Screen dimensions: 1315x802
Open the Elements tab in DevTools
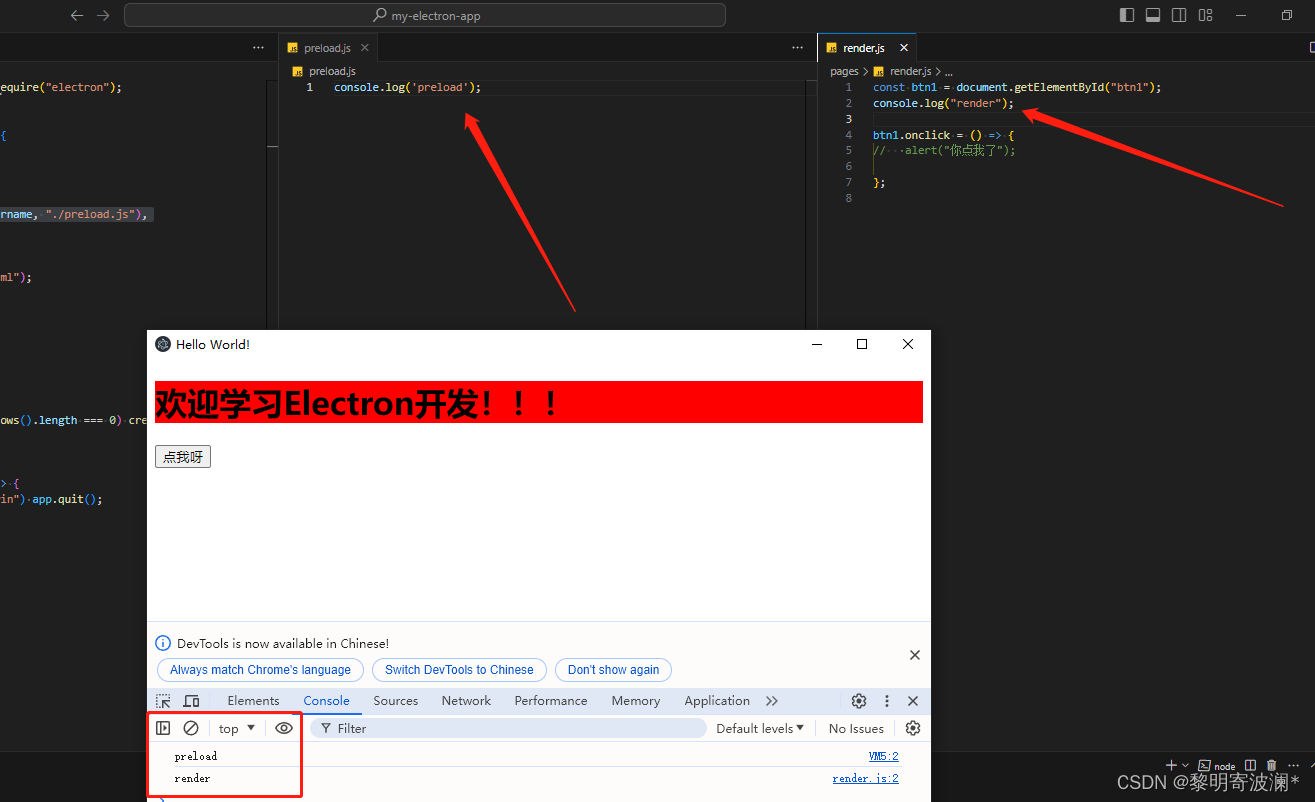click(253, 701)
